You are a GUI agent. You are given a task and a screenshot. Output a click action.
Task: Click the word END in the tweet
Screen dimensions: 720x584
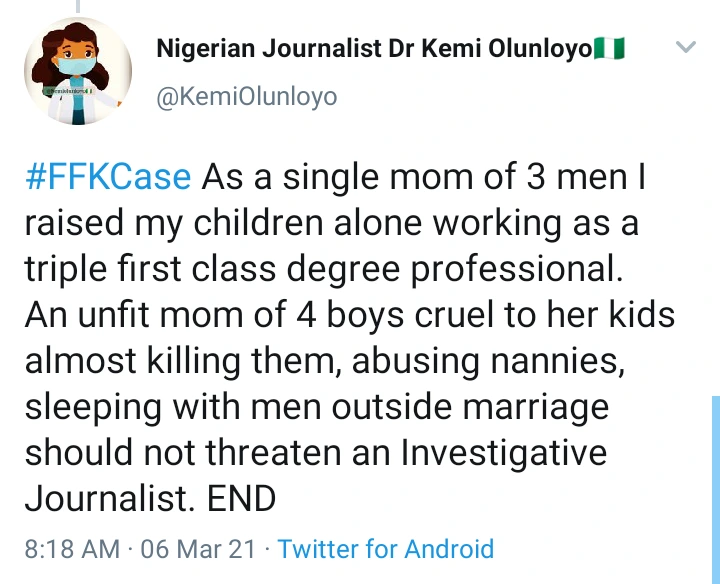tap(242, 499)
